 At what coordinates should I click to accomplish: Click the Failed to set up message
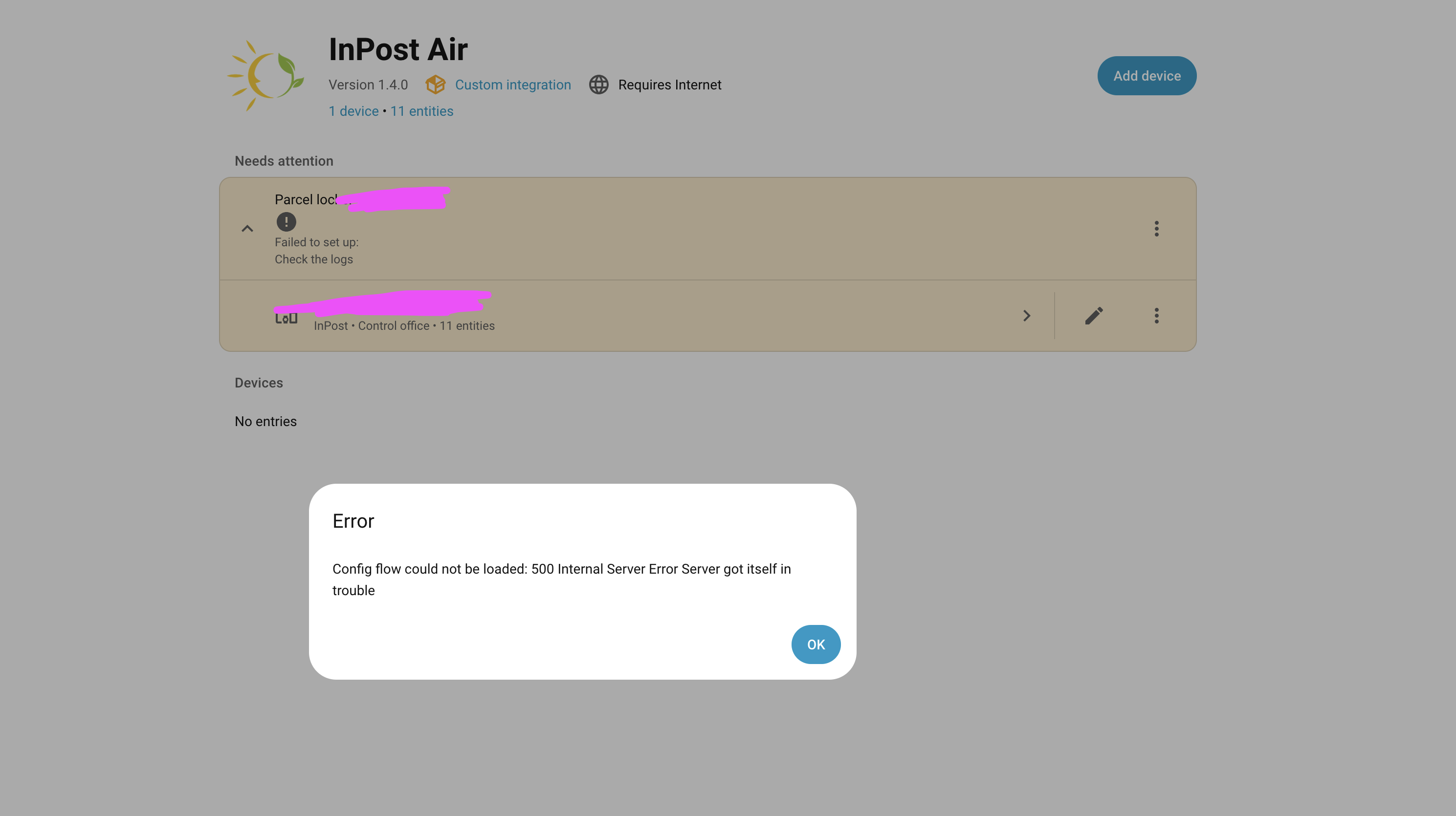tap(316, 242)
